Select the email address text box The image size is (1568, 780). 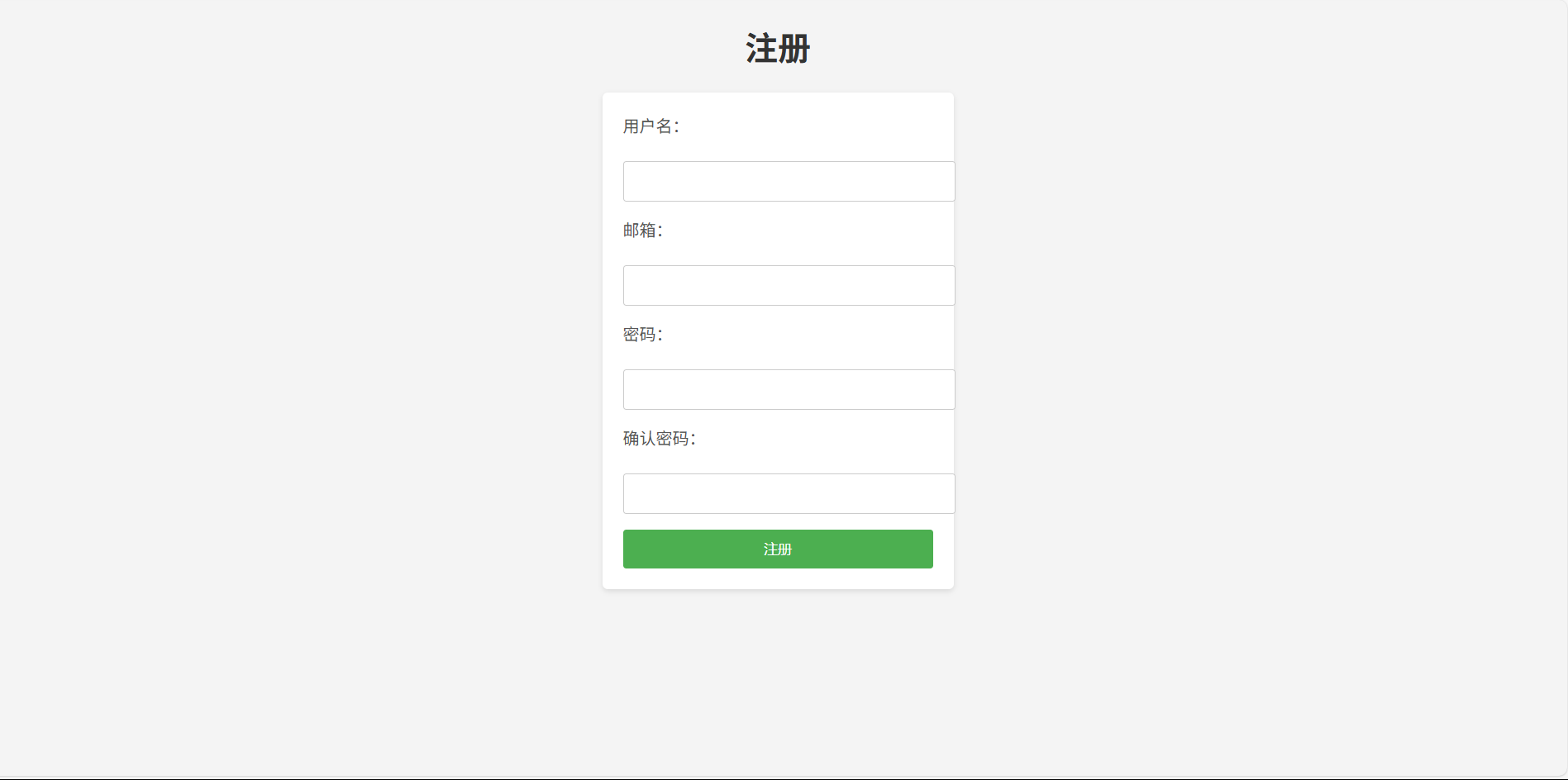click(789, 285)
